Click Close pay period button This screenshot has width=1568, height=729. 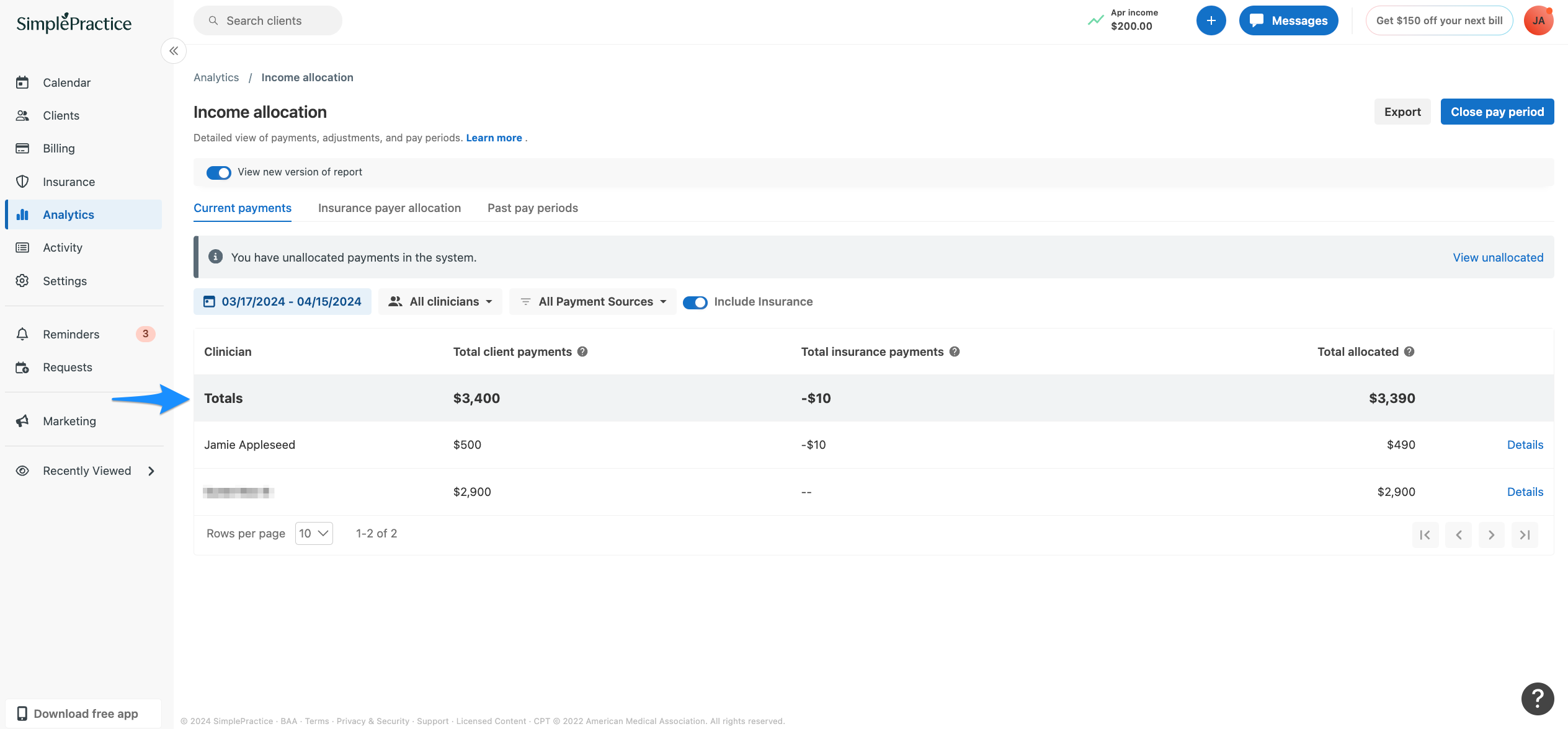click(x=1497, y=112)
